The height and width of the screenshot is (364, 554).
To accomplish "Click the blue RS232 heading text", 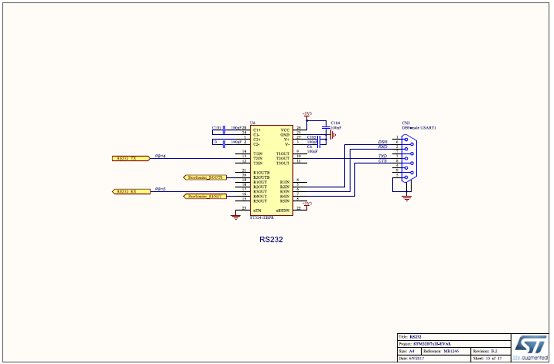I will click(x=271, y=239).
